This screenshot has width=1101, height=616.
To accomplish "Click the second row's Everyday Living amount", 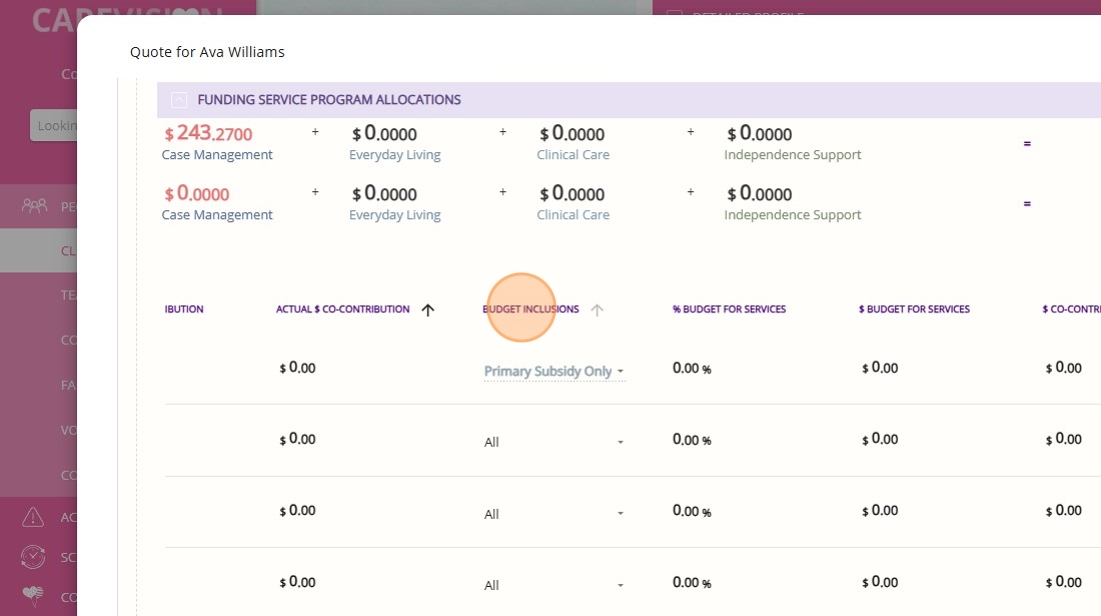I will pos(383,194).
